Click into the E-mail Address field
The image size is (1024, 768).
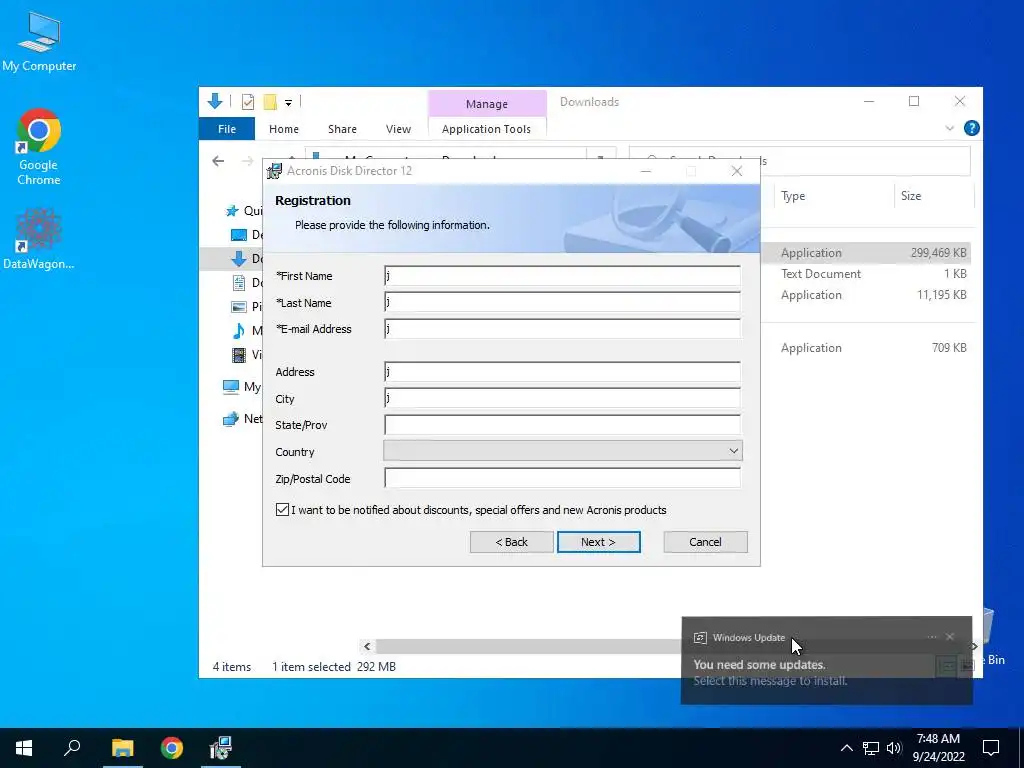coord(562,328)
